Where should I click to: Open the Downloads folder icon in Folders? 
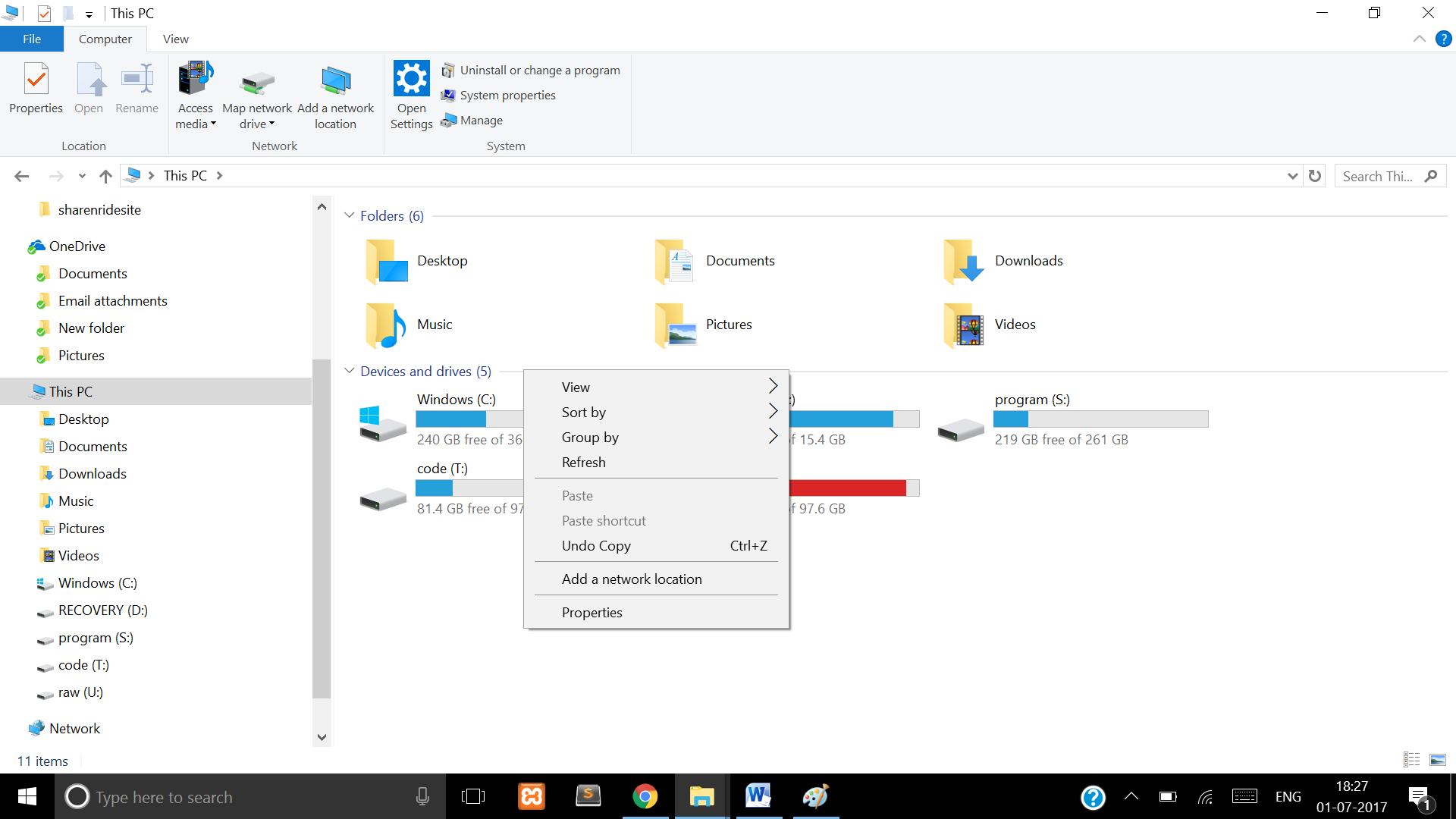(x=964, y=261)
